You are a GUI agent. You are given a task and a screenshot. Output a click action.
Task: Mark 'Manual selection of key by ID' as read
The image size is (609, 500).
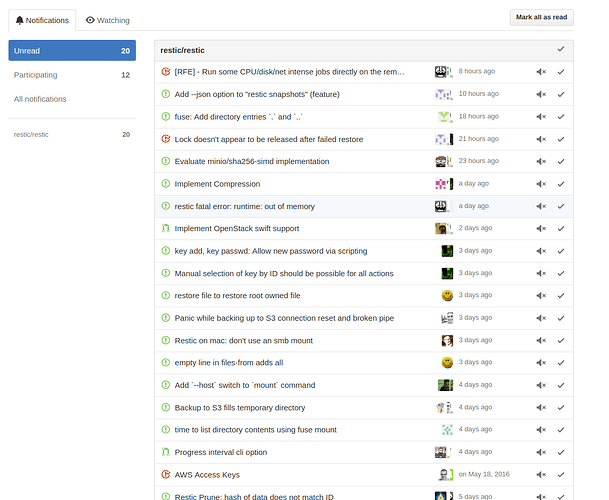(561, 274)
